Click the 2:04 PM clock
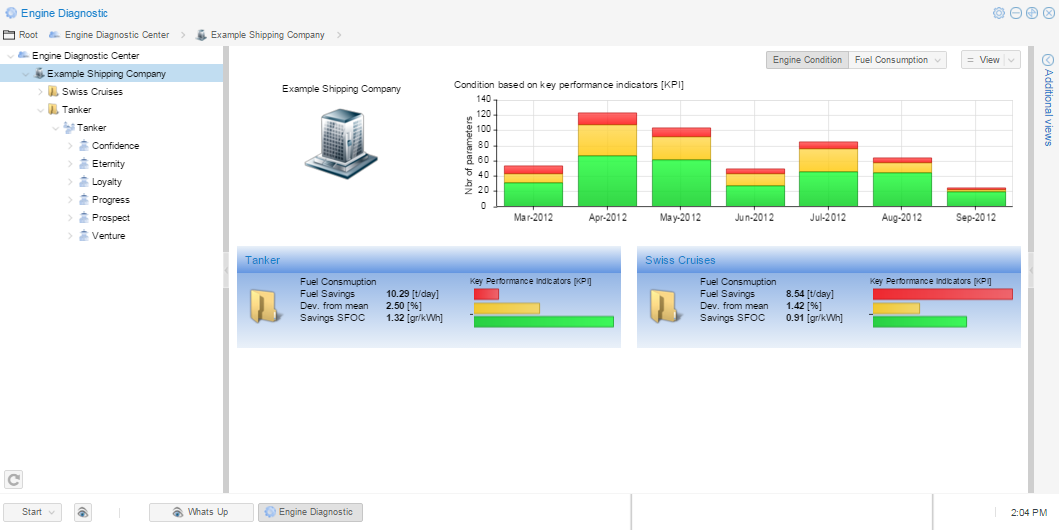The image size is (1059, 530). [x=1029, y=512]
